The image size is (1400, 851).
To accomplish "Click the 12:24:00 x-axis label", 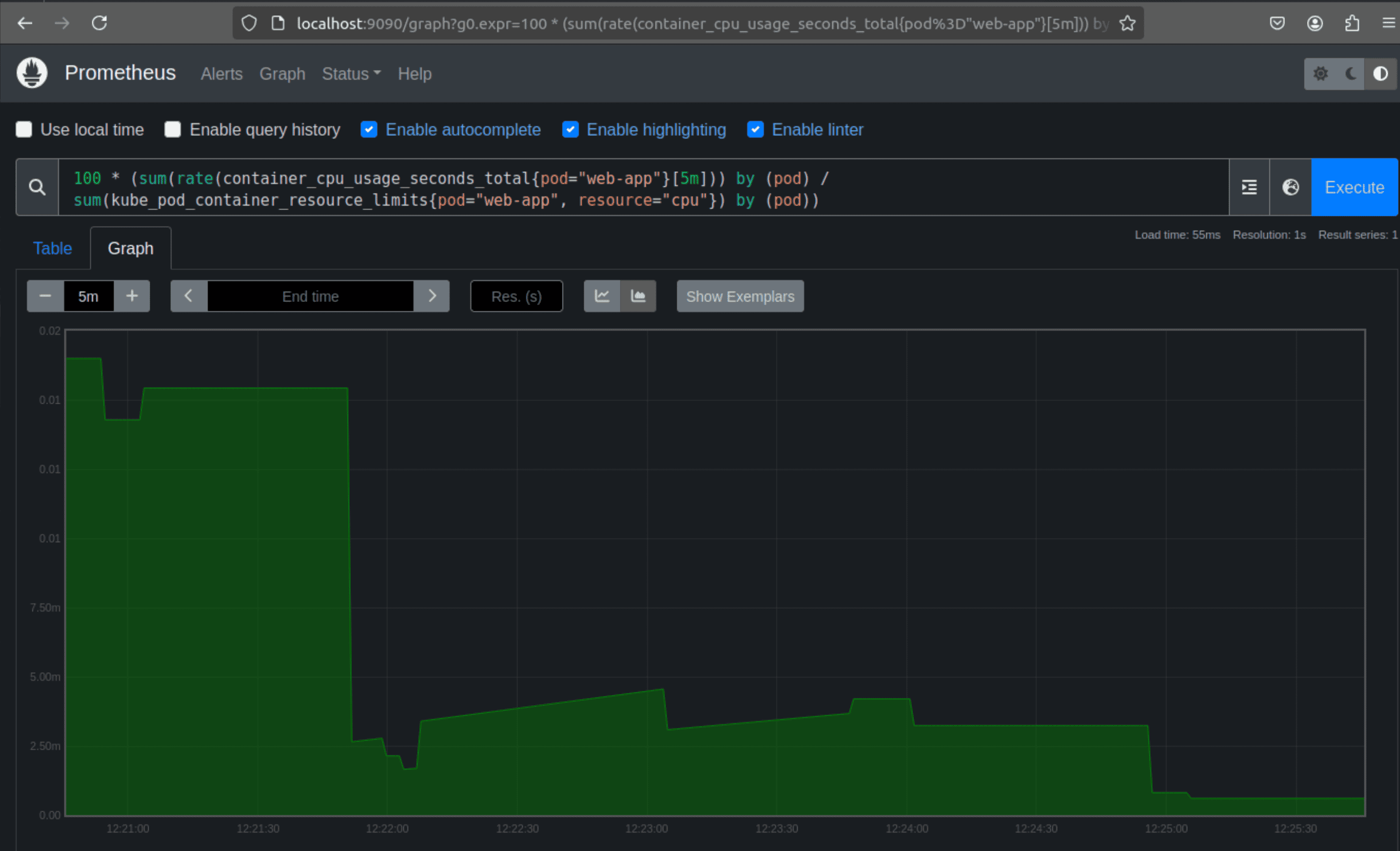I will pyautogui.click(x=907, y=828).
